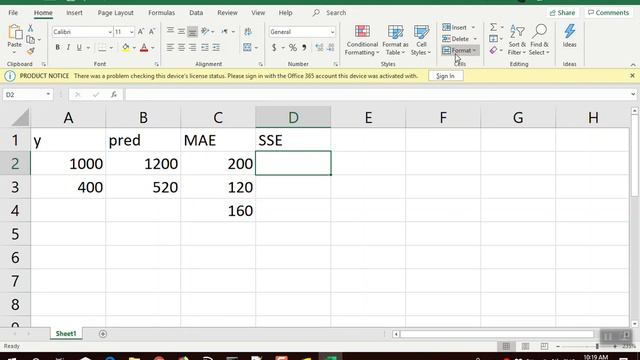Click the Increase Decimal icon

coord(319,48)
